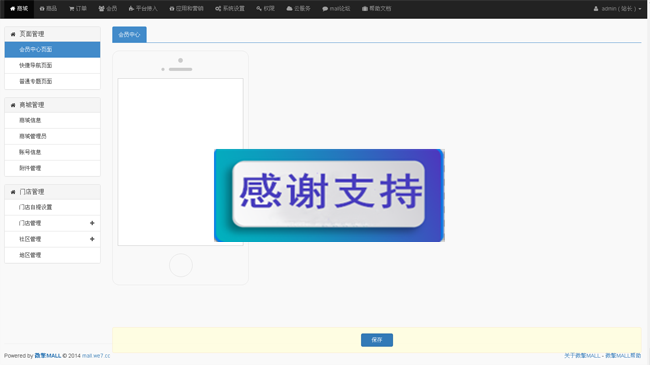This screenshot has height=365, width=650.
Task: Click the plus icon beside 社区管理
Action: point(92,239)
